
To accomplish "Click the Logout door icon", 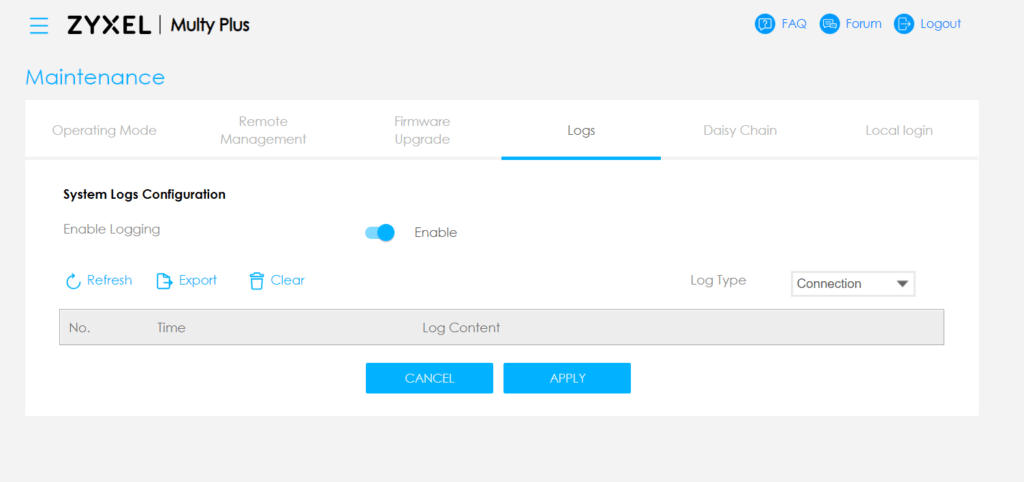I will (904, 24).
